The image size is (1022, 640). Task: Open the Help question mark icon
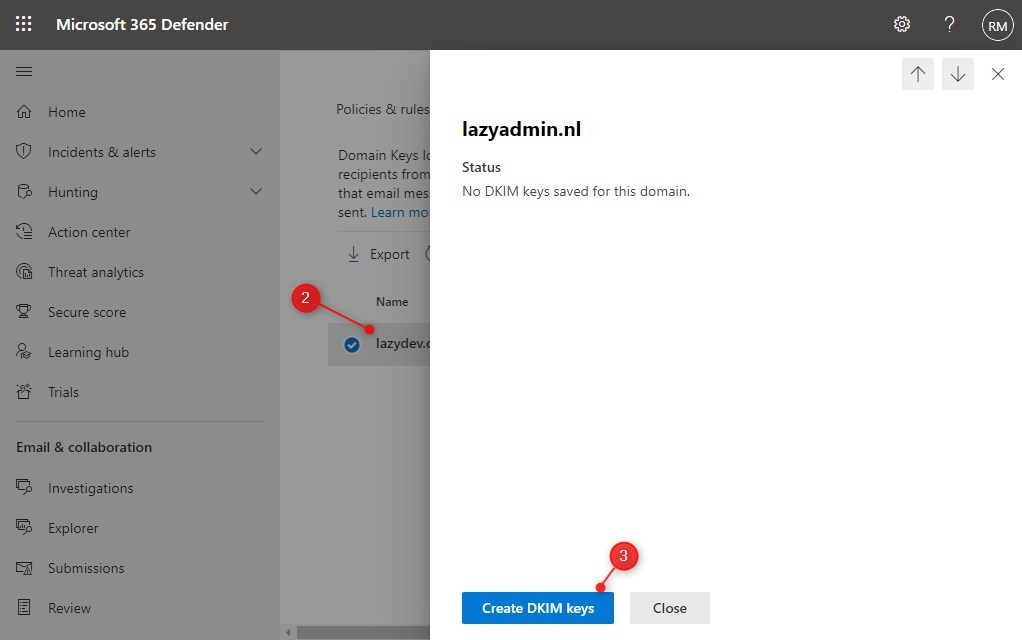point(949,23)
